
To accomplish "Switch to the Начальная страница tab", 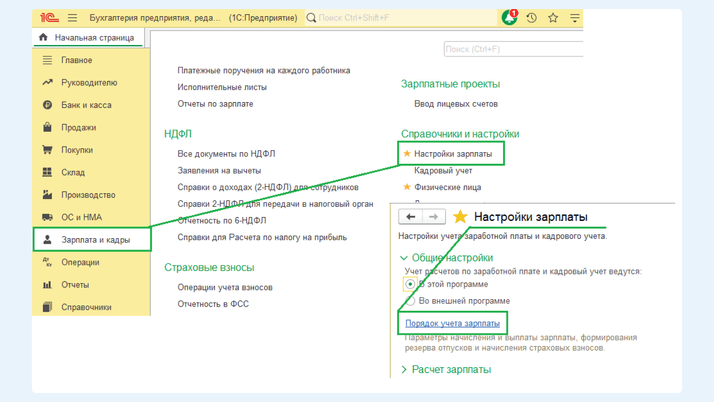I will tap(88, 37).
